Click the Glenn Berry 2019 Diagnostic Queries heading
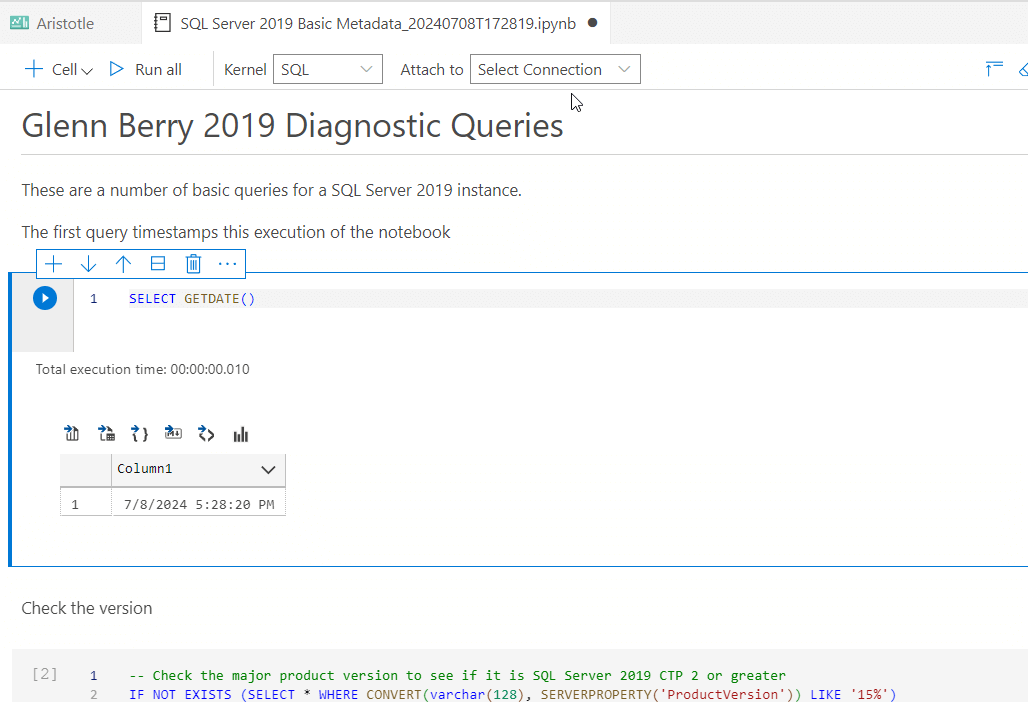 click(292, 125)
